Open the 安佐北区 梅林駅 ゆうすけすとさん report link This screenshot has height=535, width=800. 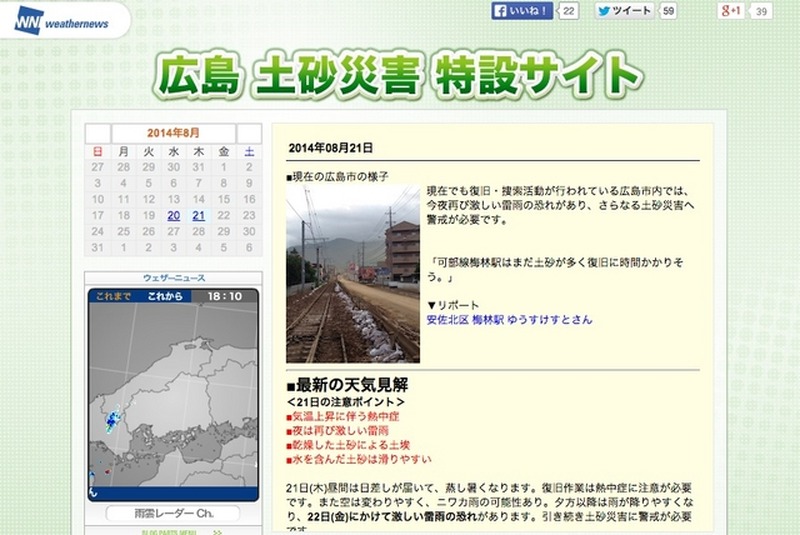point(509,320)
